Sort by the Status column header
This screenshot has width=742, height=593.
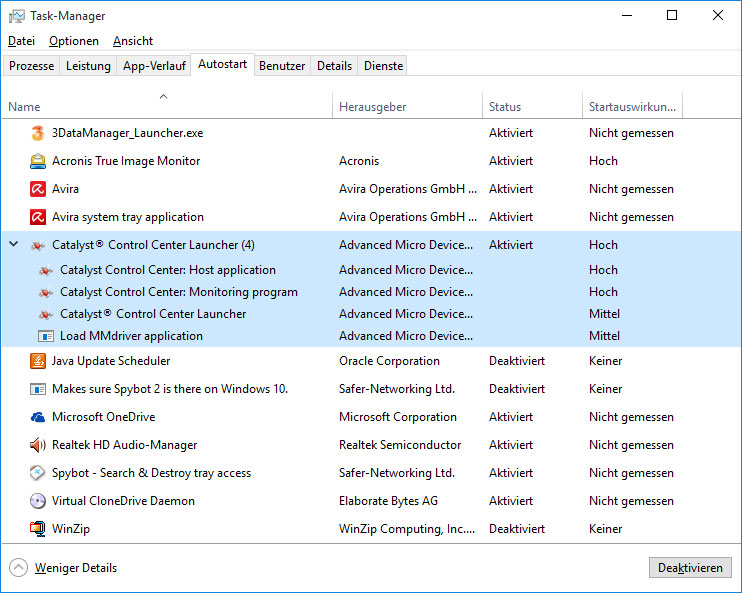(532, 105)
